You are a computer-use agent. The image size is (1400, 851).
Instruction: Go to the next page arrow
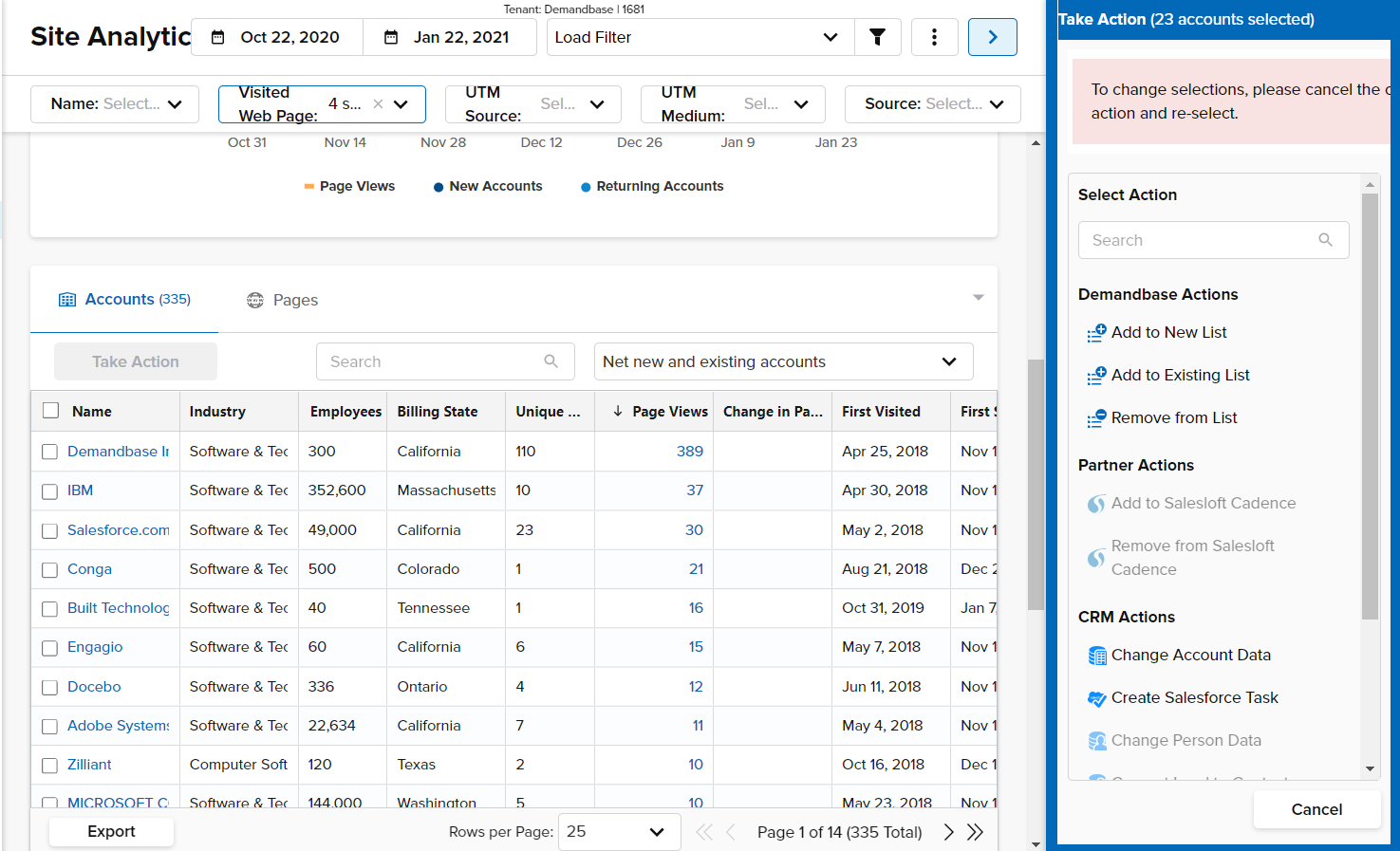(948, 832)
